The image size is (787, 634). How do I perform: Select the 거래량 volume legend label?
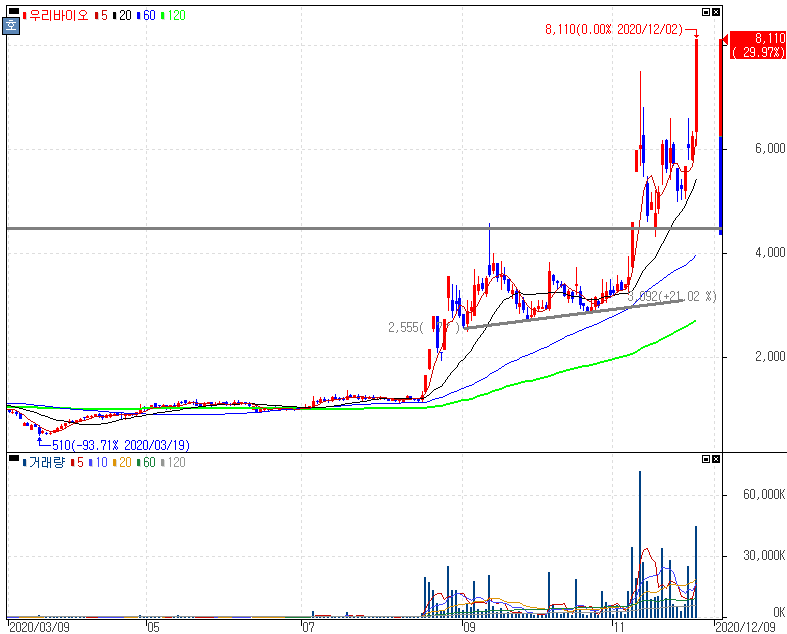pos(44,462)
